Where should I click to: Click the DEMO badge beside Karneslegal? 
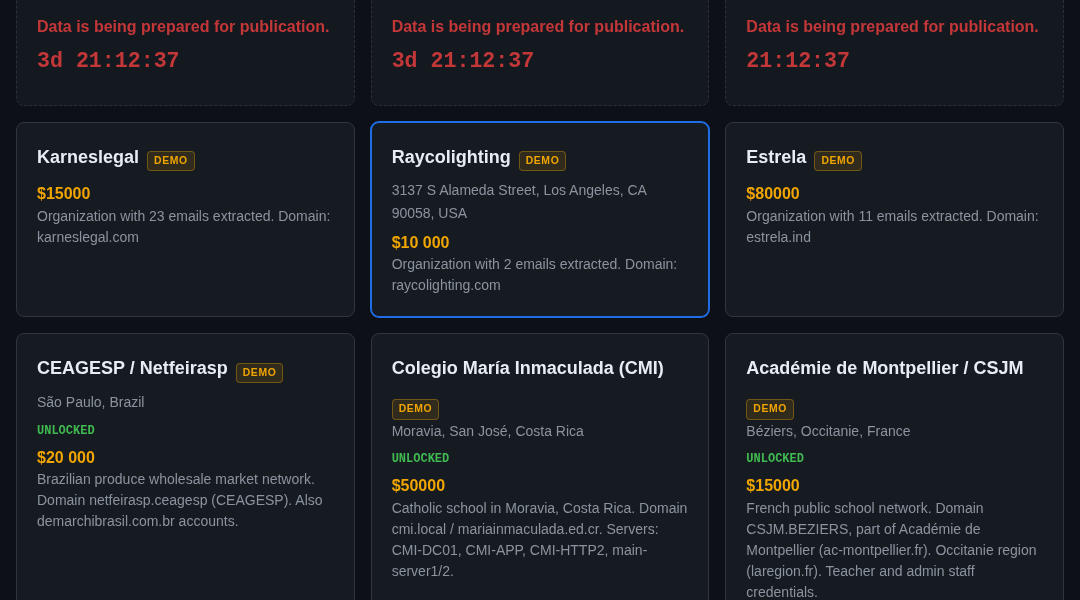tap(171, 161)
